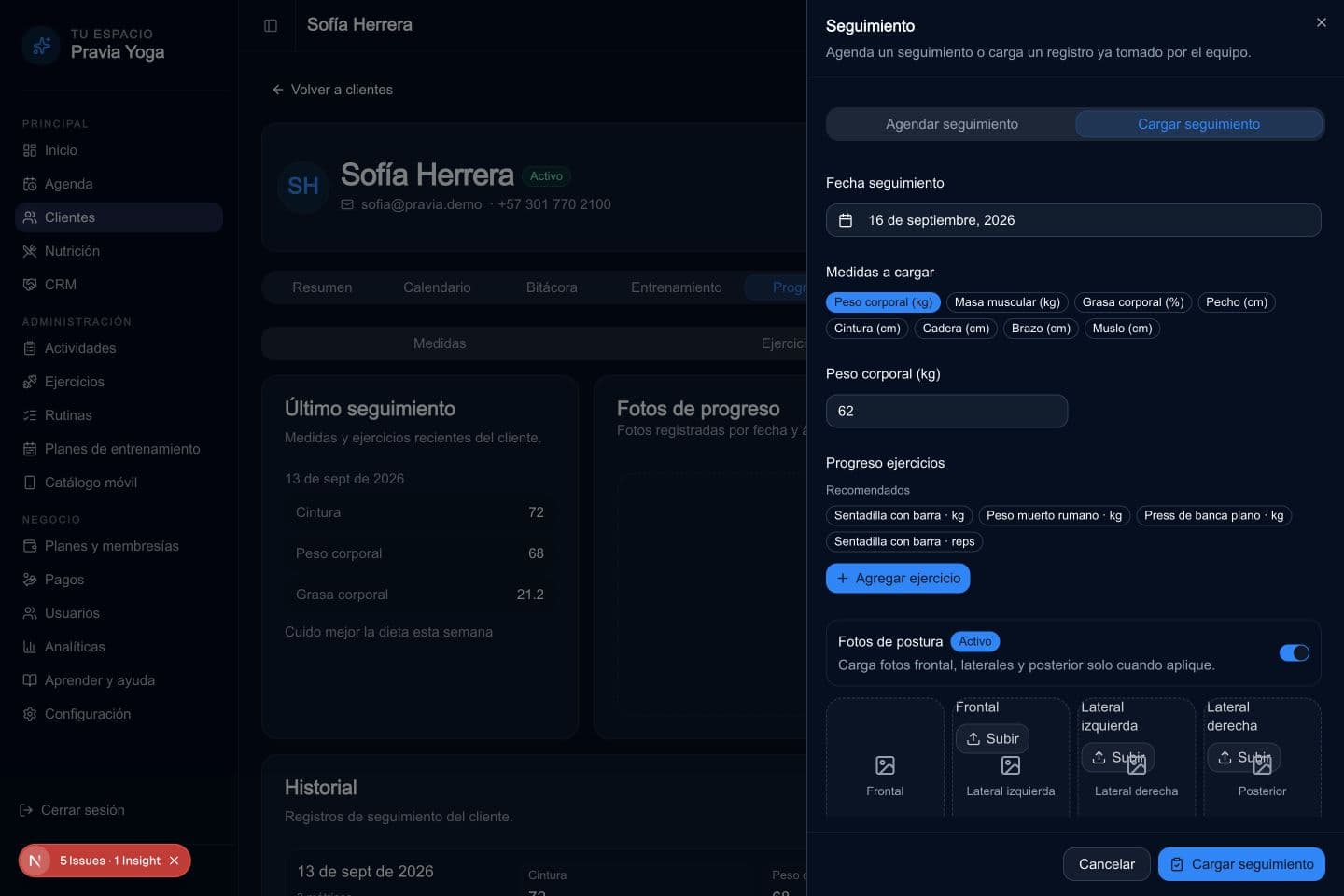Image resolution: width=1344 pixels, height=896 pixels.
Task: Dismiss the issues badge with its X
Action: 174,861
